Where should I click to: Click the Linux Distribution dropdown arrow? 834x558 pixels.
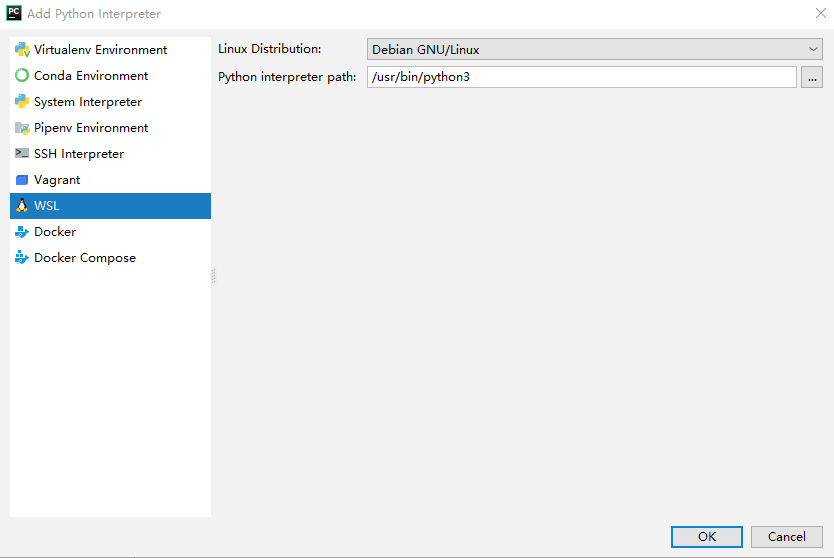point(813,49)
